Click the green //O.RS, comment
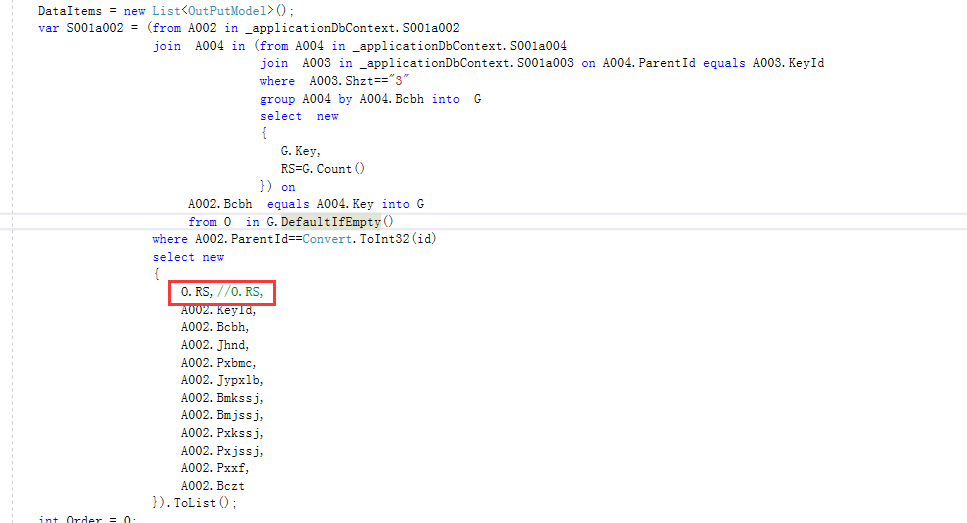Screen dimensions: 967x523 tap(240, 292)
